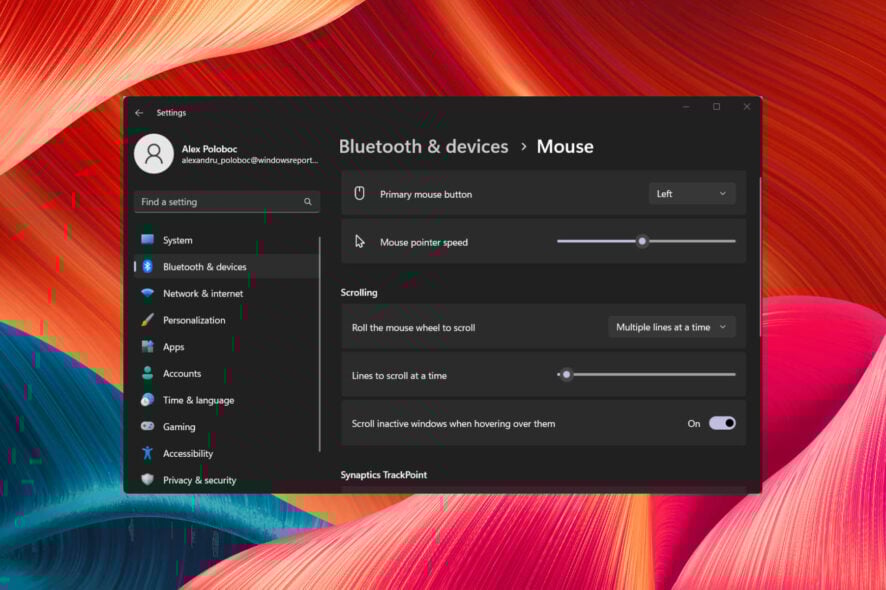
Task: Click Lines to scroll at a time label
Action: (399, 376)
